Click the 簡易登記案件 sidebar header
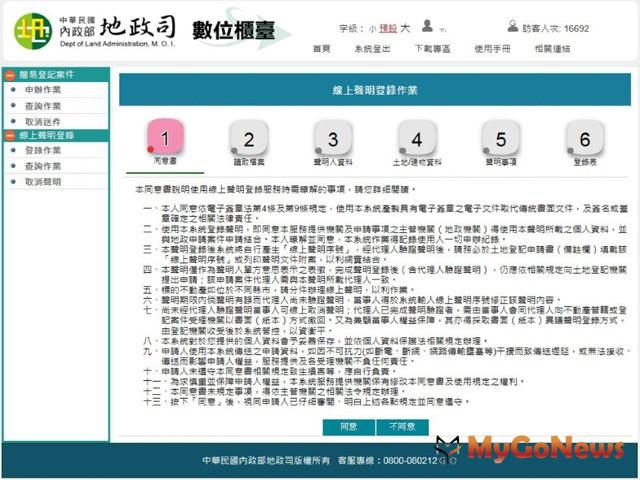640x480 pixels. tap(56, 75)
